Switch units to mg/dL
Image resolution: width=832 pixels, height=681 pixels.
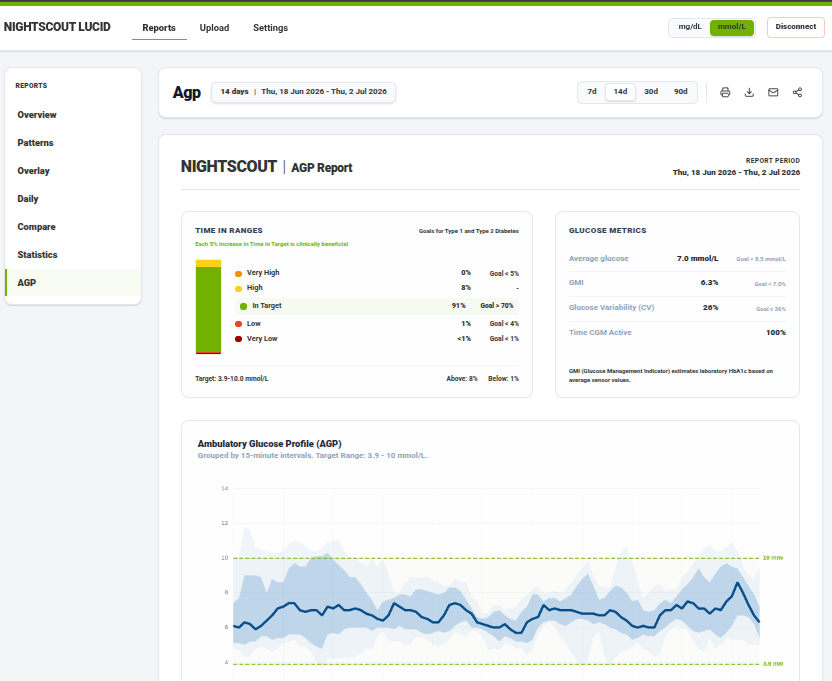690,27
